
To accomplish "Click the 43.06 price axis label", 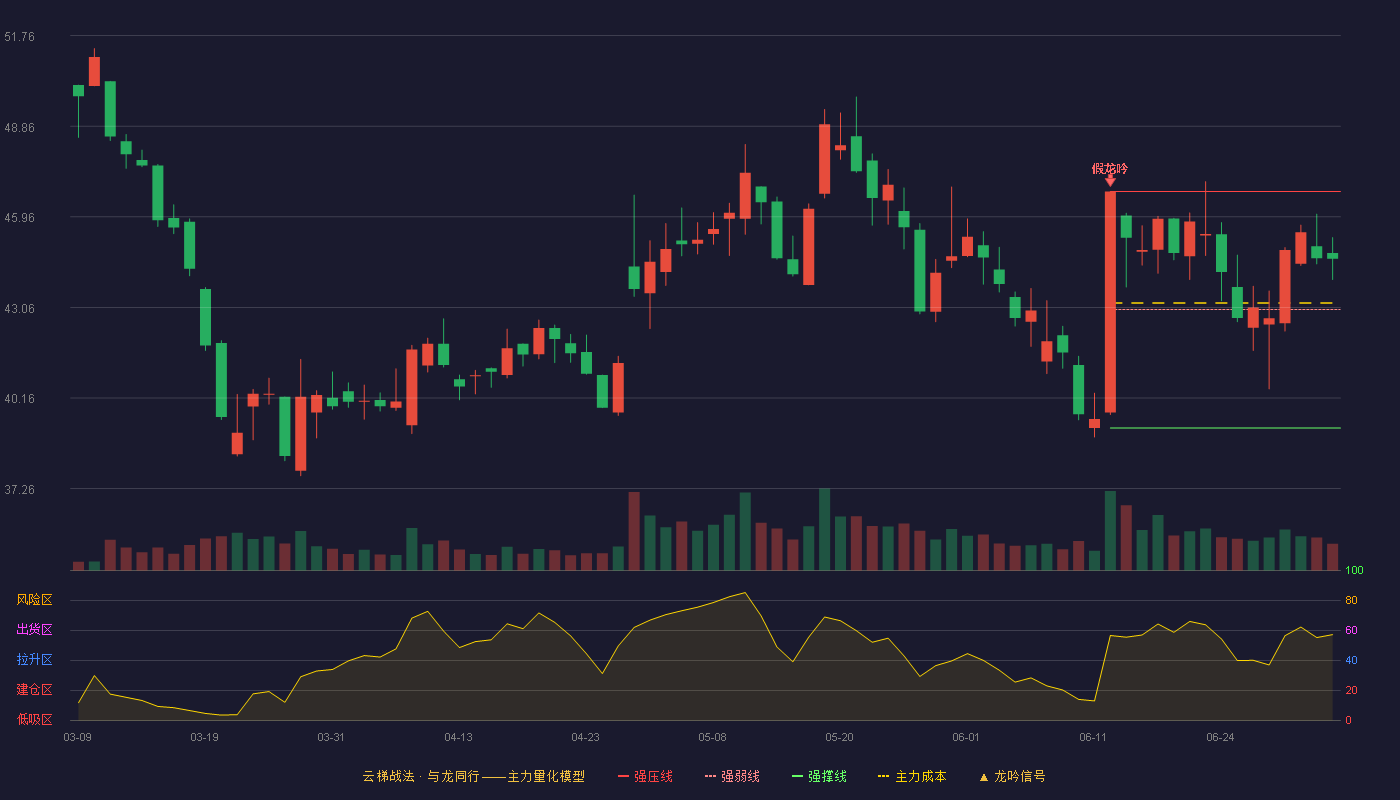I will coord(19,308).
